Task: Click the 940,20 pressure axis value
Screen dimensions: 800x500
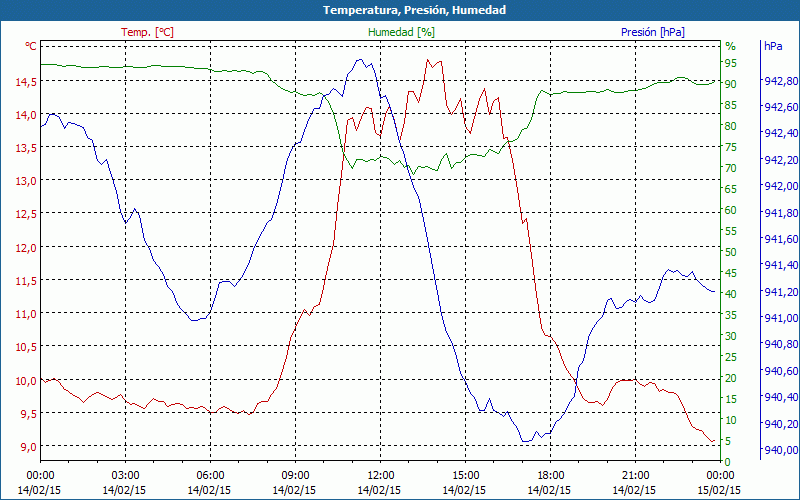Action: click(x=779, y=423)
